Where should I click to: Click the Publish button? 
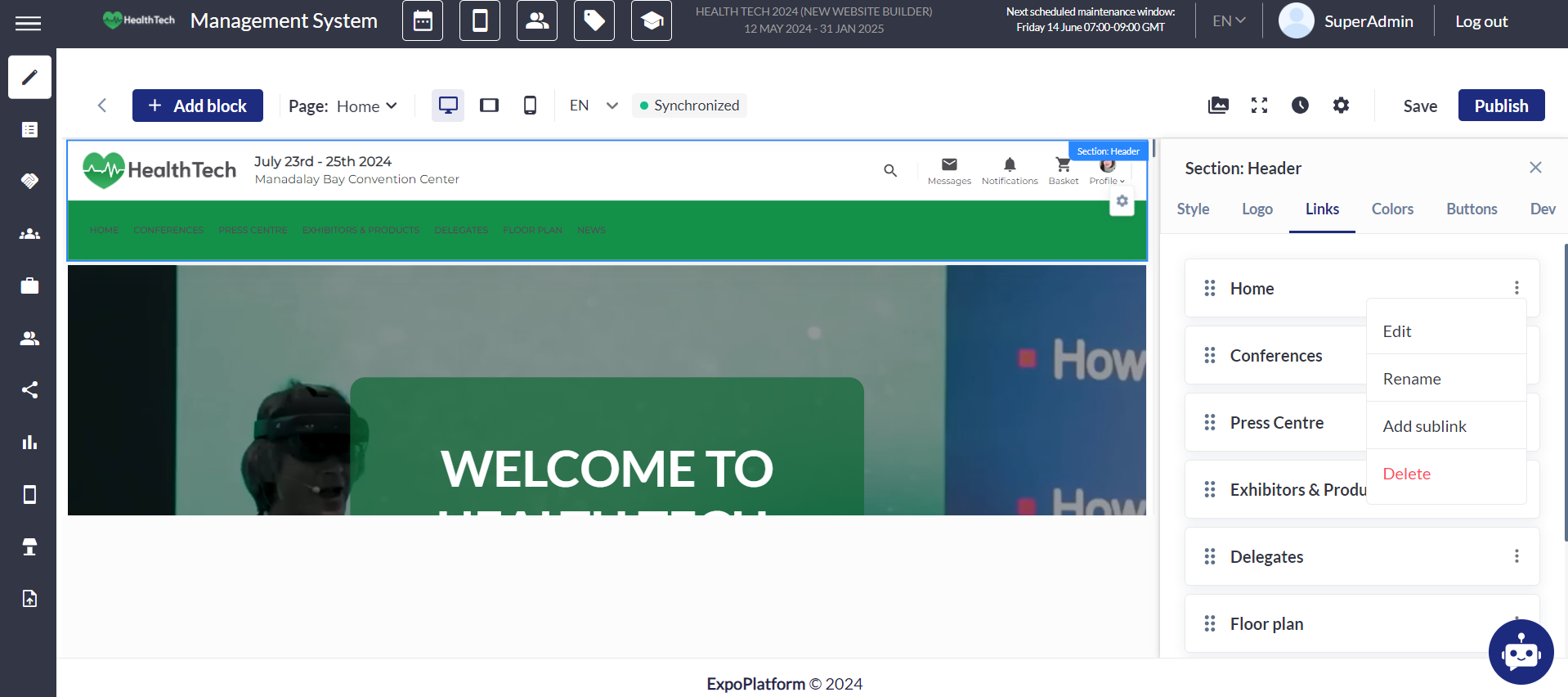coord(1501,106)
